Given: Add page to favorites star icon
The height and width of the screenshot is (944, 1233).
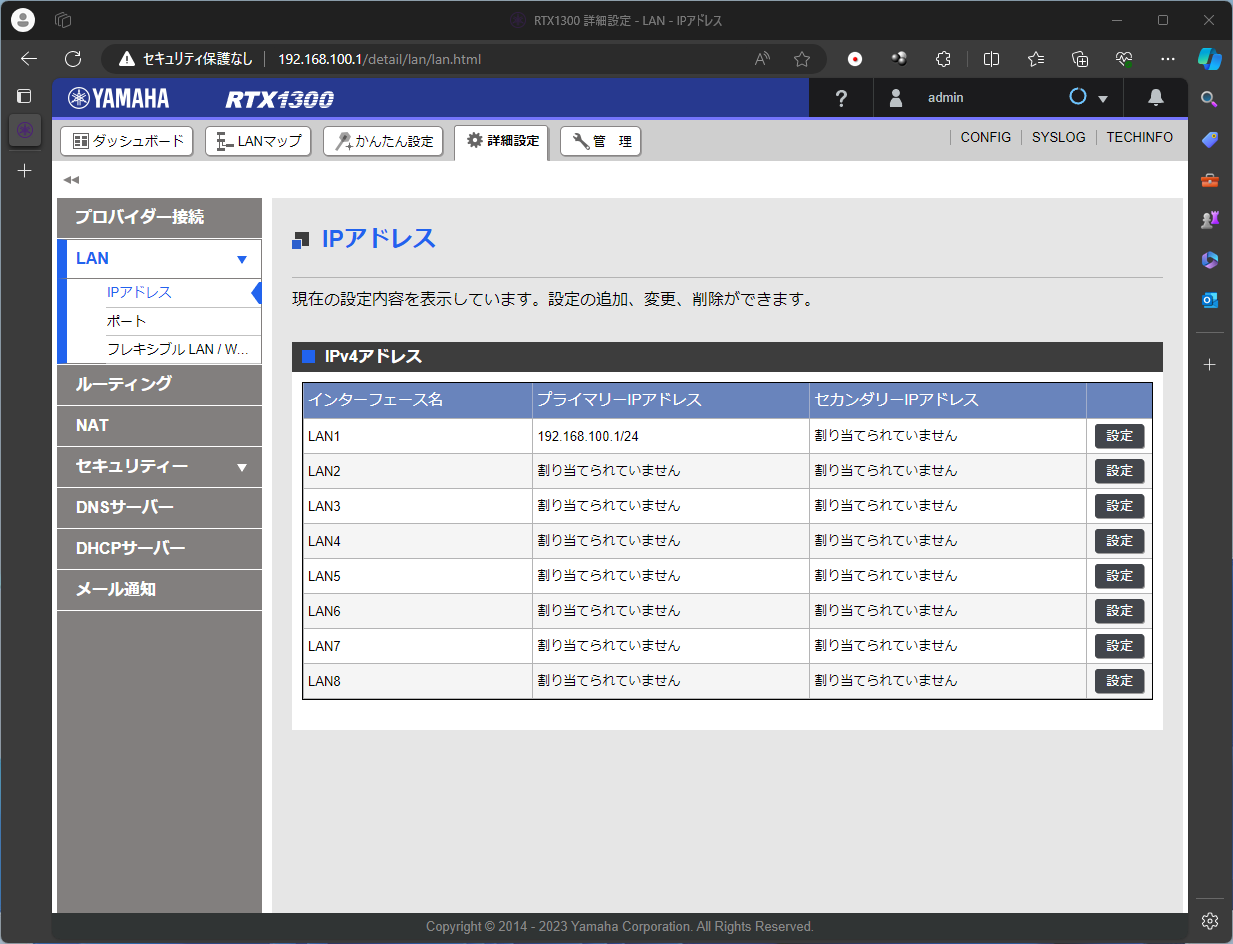Looking at the screenshot, I should 802,59.
